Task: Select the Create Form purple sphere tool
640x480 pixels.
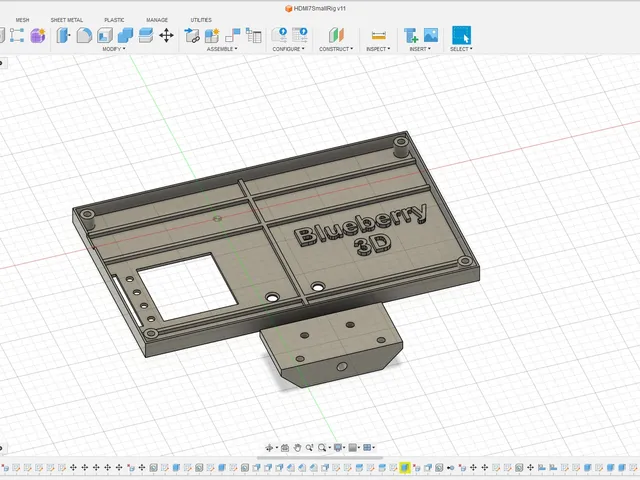Action: point(37,36)
